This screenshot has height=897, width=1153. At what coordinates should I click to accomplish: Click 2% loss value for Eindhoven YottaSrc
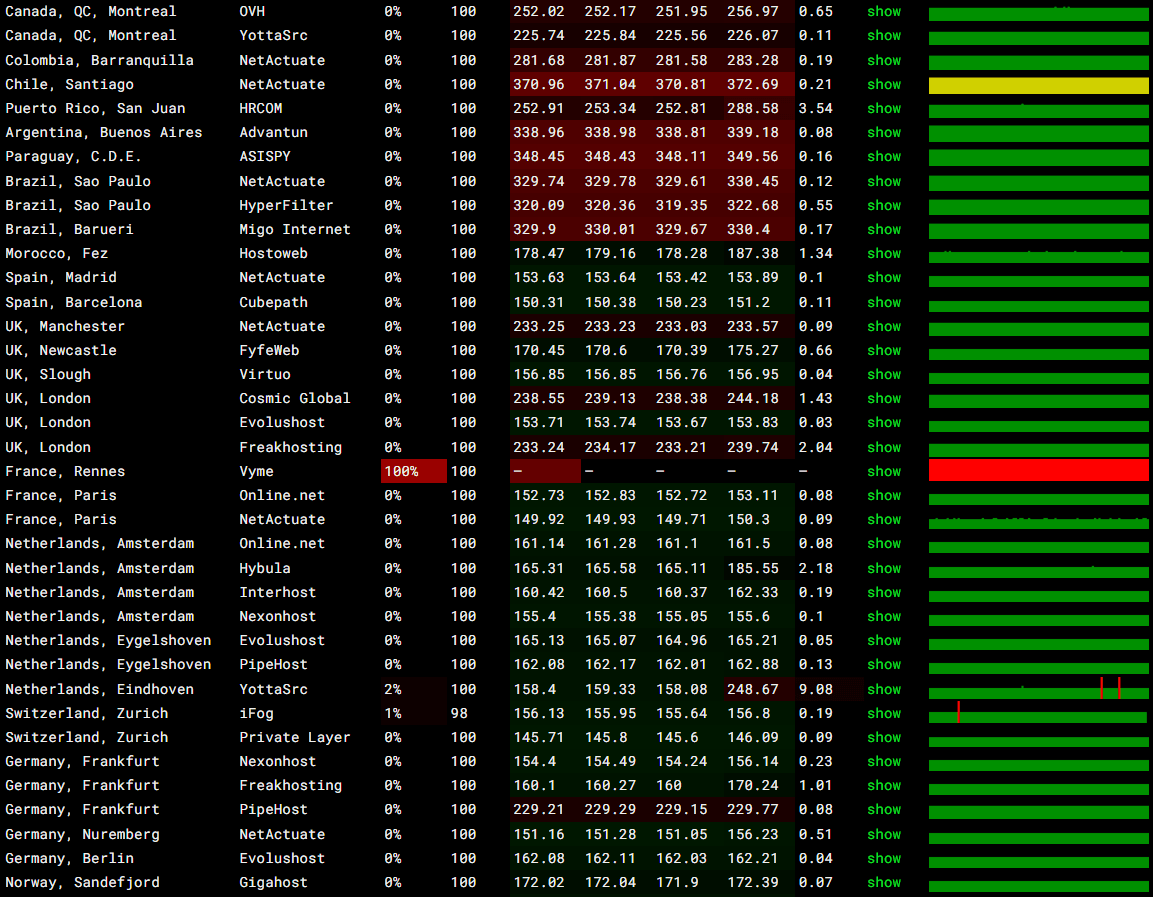[x=393, y=690]
